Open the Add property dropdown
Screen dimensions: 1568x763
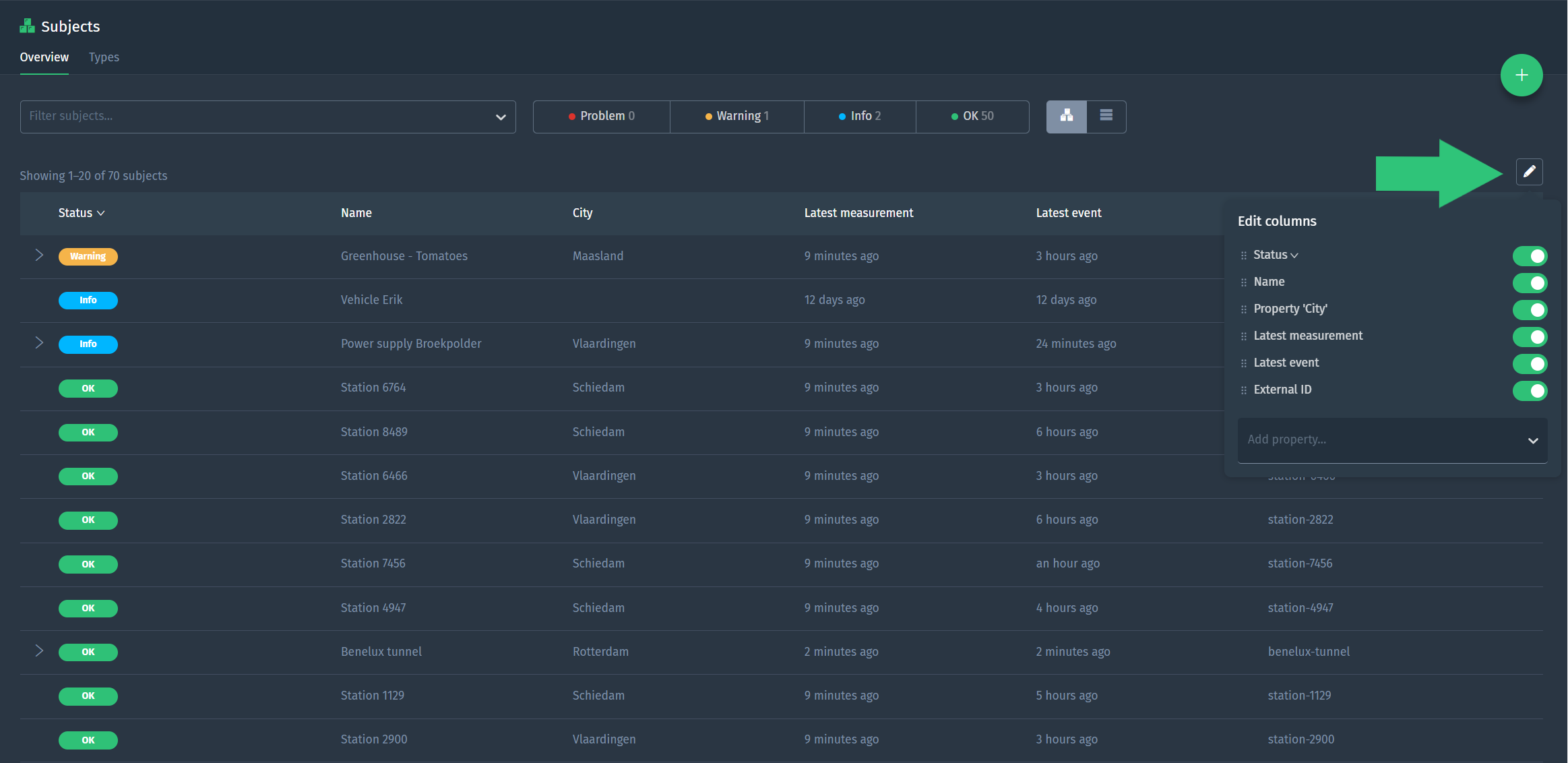tap(1391, 440)
